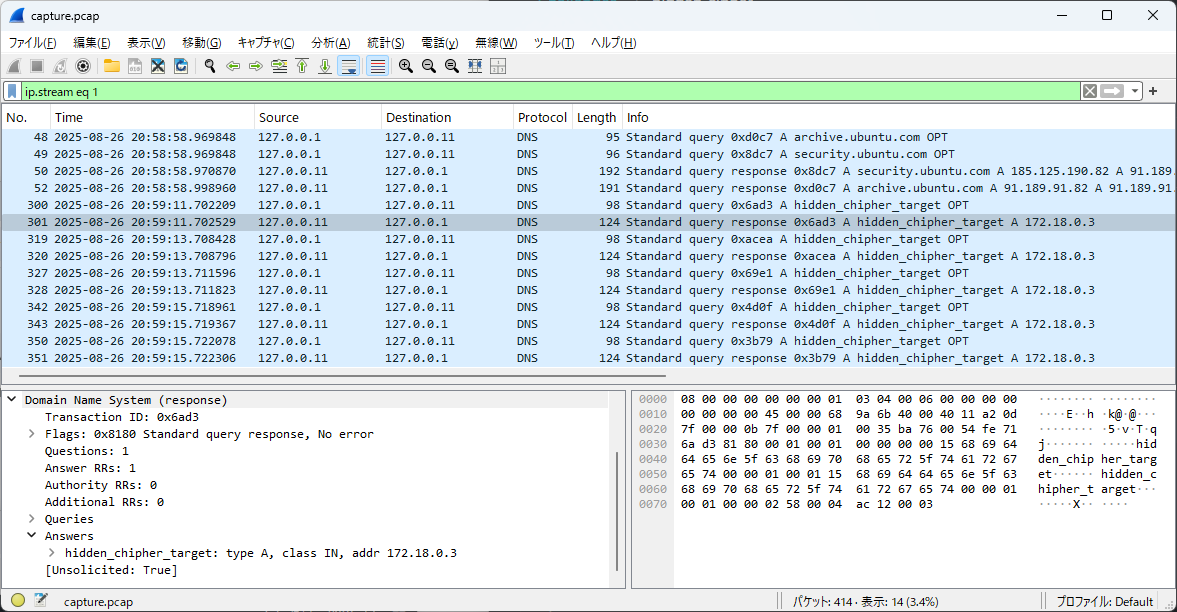This screenshot has height=612, width=1177.
Task: Open a capture file using folder icon
Action: [x=112, y=66]
